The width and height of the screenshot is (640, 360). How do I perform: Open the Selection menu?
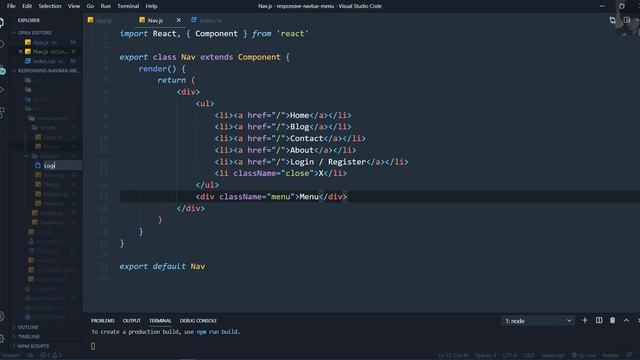pos(49,6)
